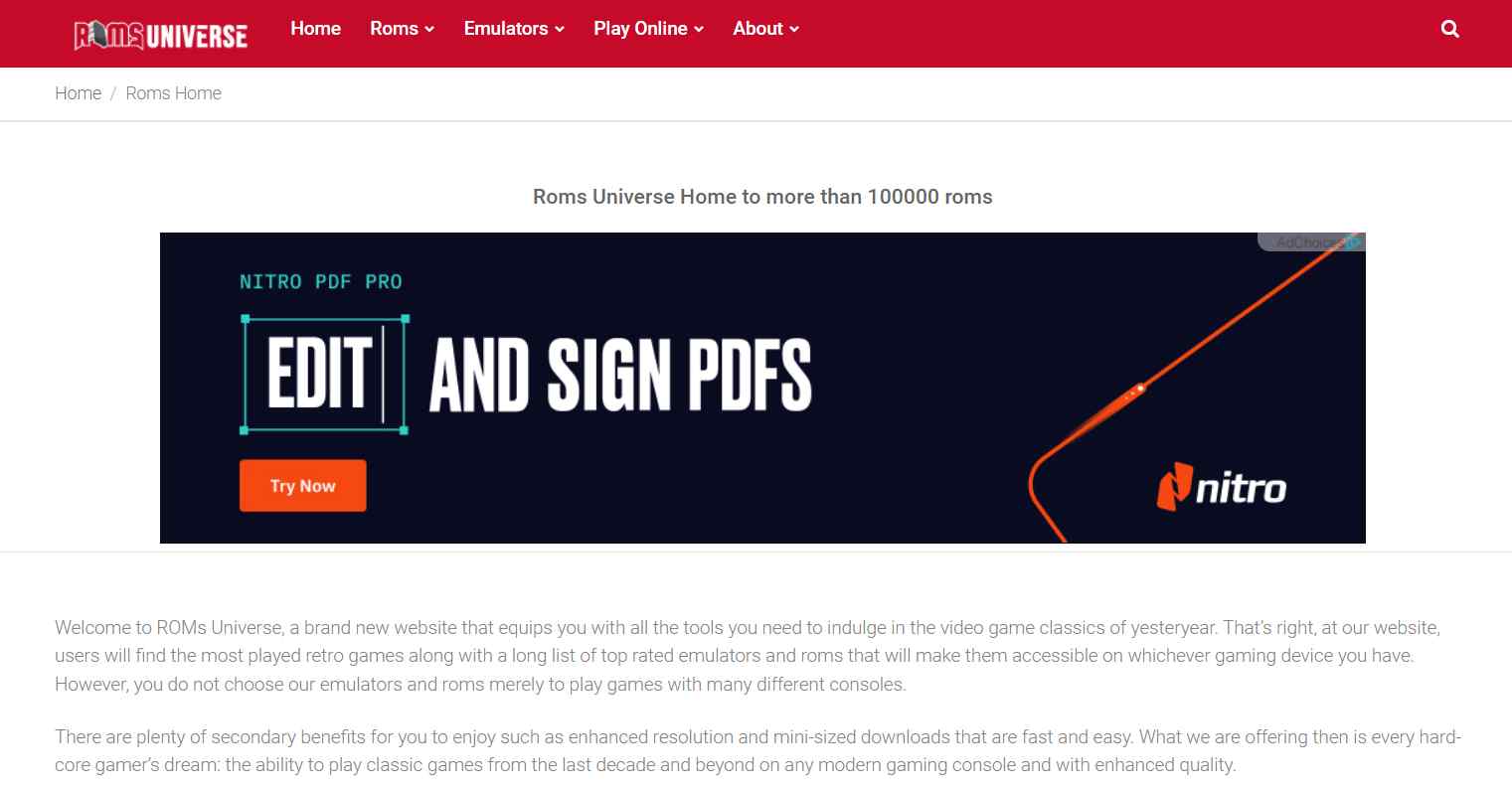Open the Play Online dropdown
Screen dimensions: 1512x791
click(x=648, y=29)
